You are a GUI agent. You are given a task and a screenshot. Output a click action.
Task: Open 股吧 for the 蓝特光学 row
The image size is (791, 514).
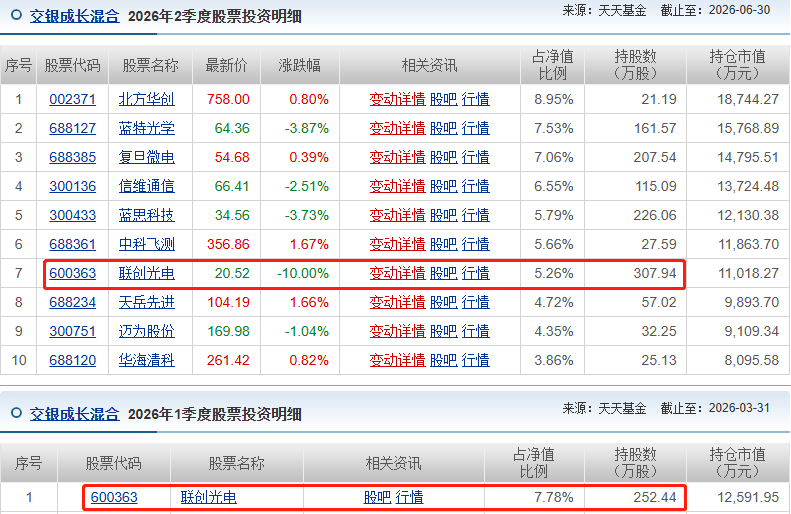tap(444, 128)
